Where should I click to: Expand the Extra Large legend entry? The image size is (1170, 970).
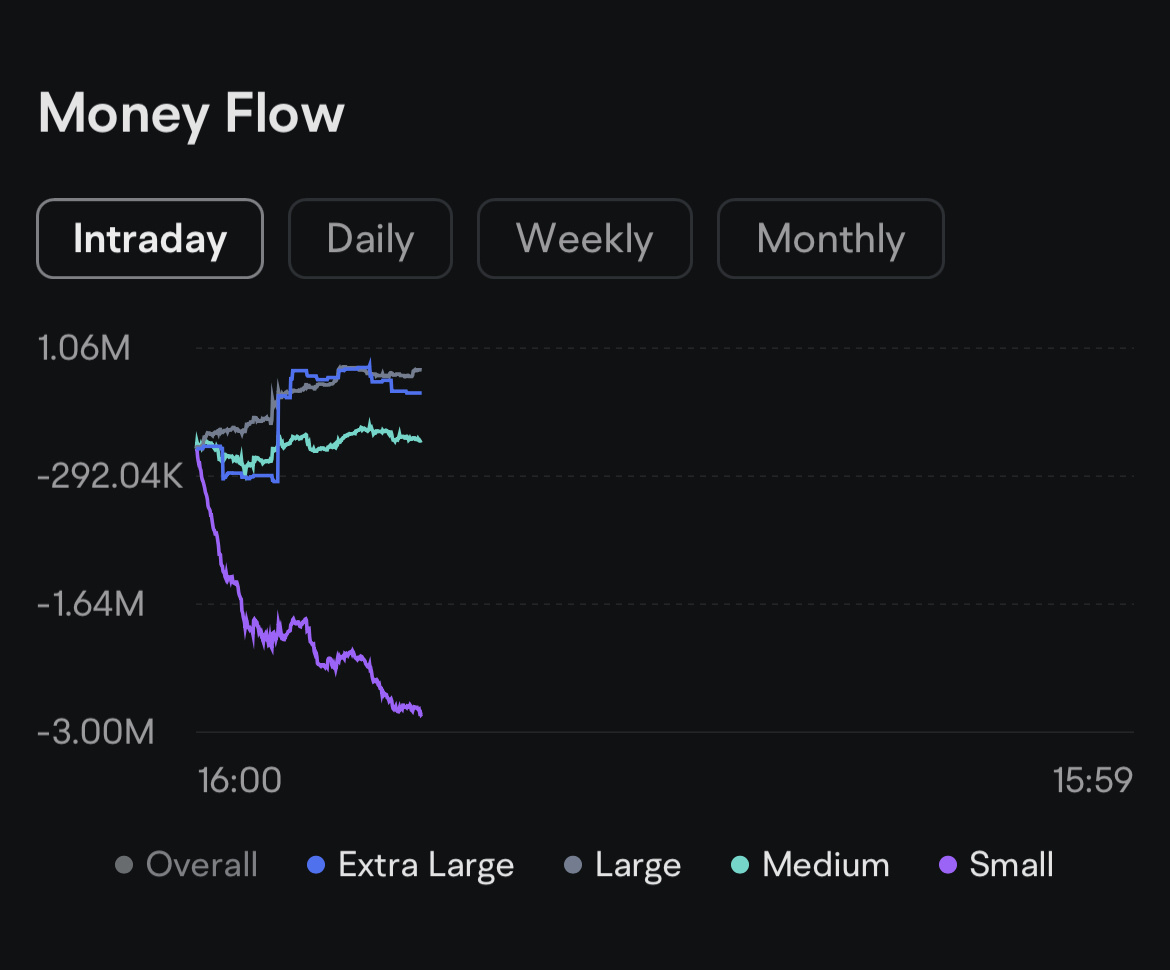coord(411,864)
